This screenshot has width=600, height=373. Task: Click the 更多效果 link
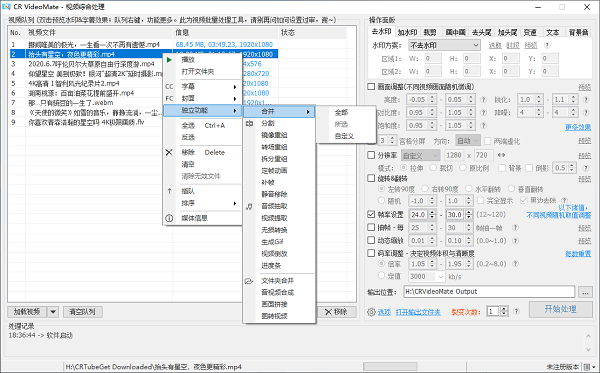[x=578, y=127]
